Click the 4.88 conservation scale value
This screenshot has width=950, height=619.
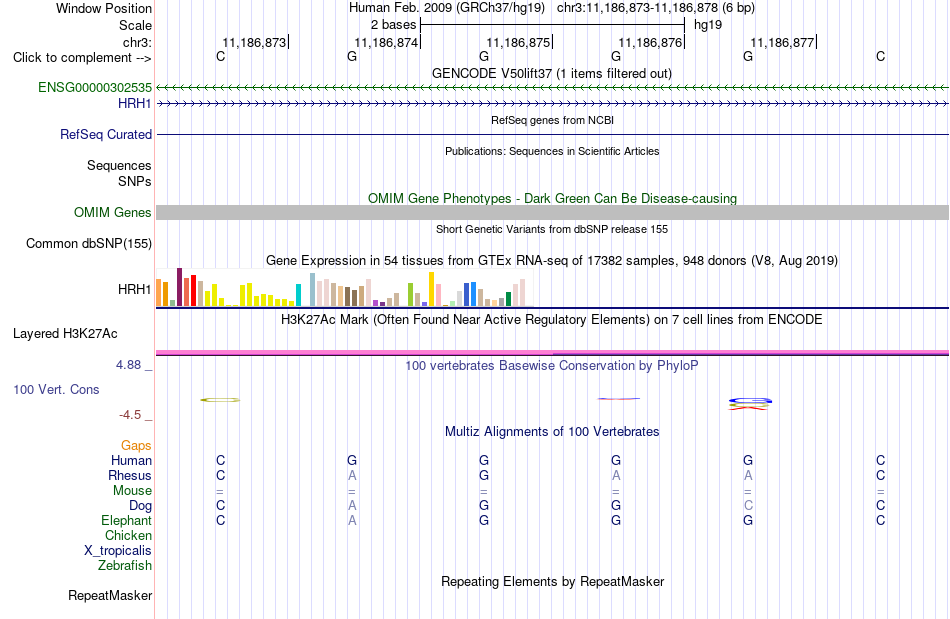click(128, 365)
